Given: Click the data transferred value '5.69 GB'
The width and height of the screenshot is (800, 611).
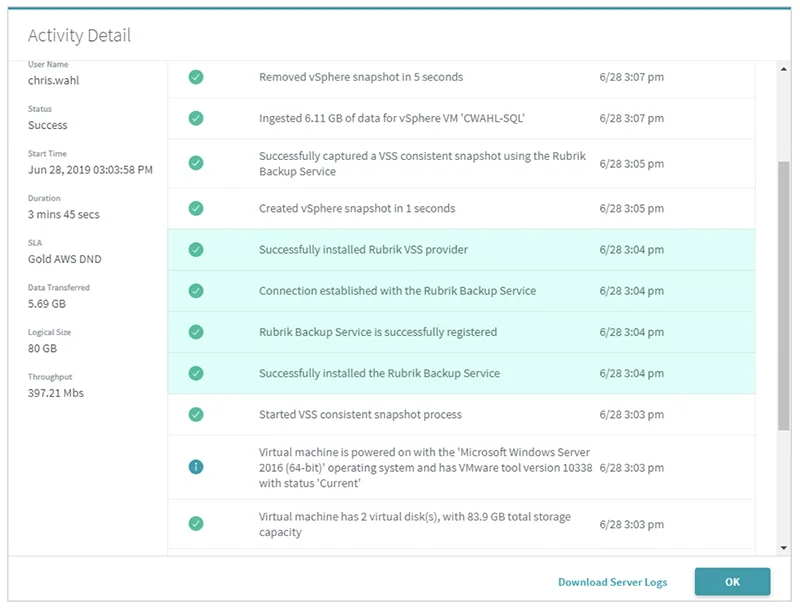Looking at the screenshot, I should coord(47,304).
